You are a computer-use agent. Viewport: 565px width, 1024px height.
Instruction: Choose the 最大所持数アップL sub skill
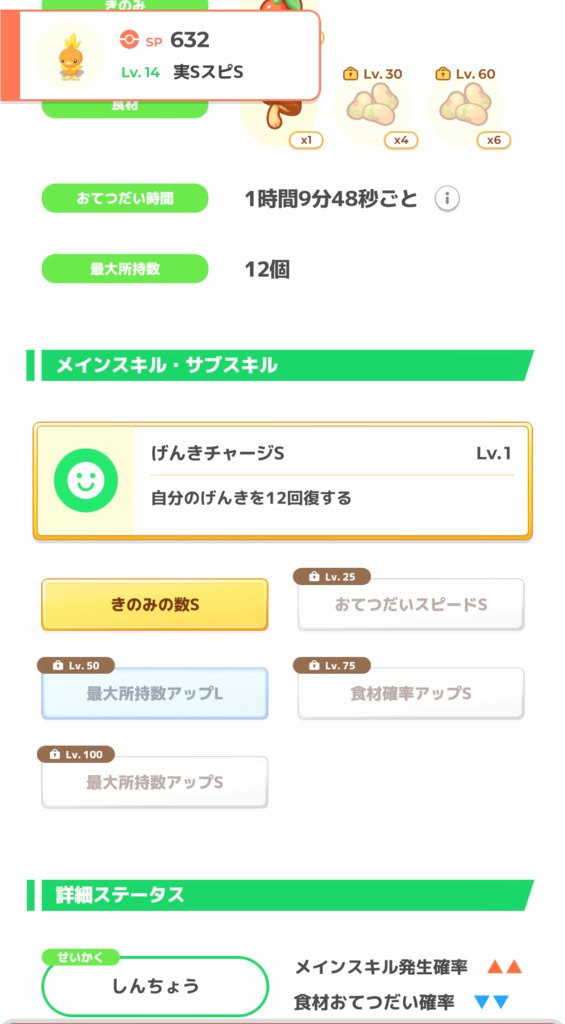pos(155,694)
